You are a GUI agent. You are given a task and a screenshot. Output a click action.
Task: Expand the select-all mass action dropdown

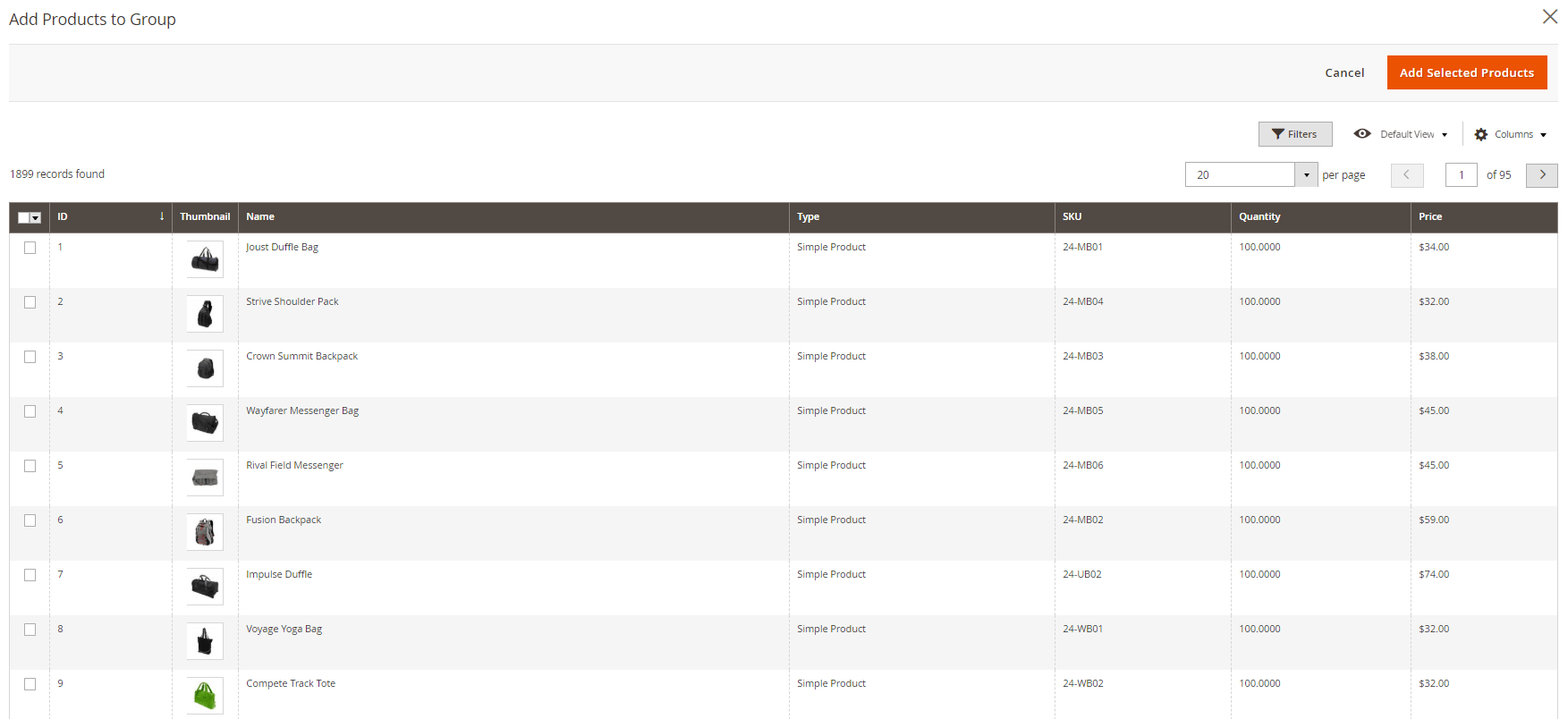36,218
